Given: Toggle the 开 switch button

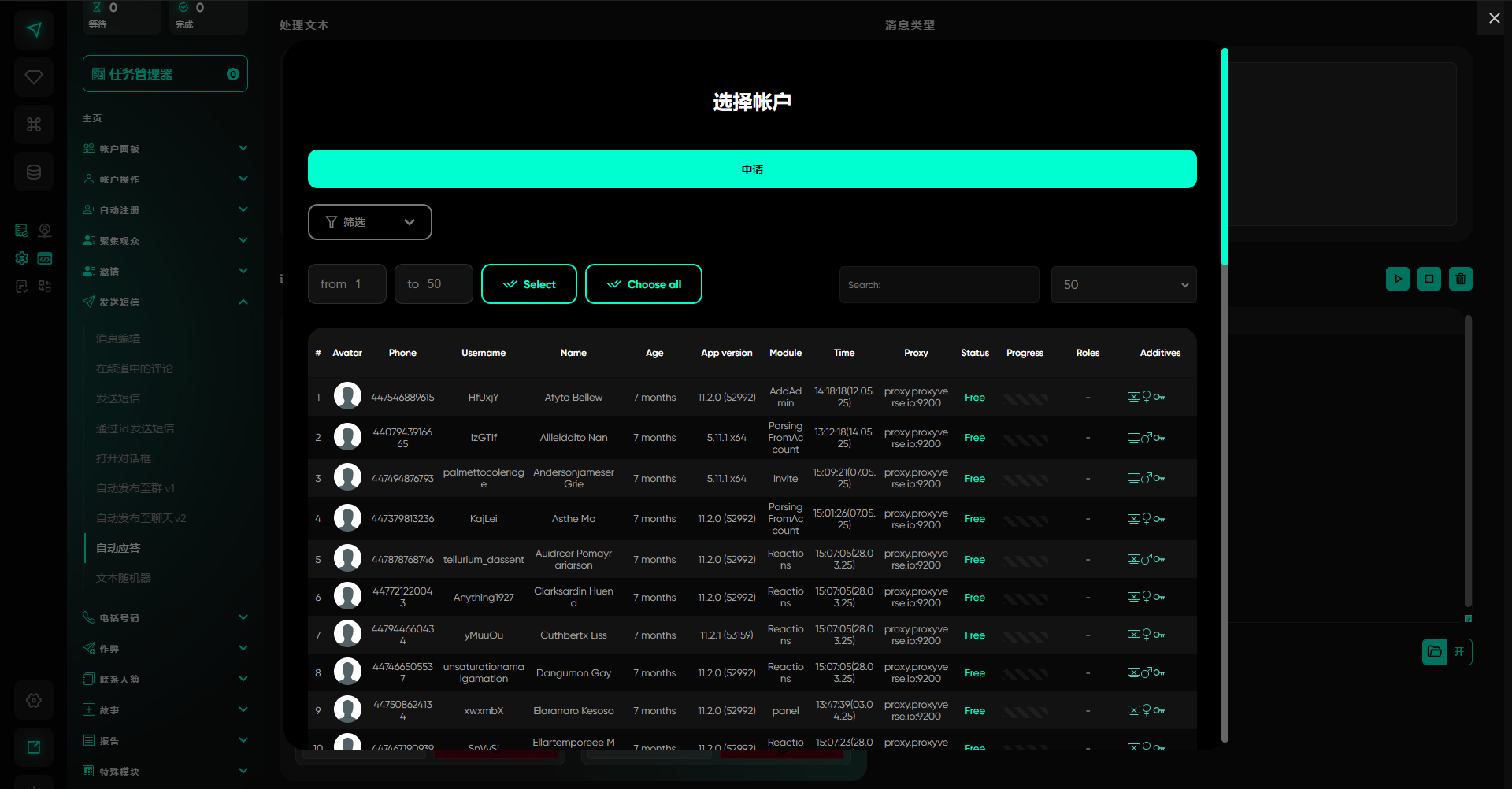Looking at the screenshot, I should click(x=1459, y=652).
